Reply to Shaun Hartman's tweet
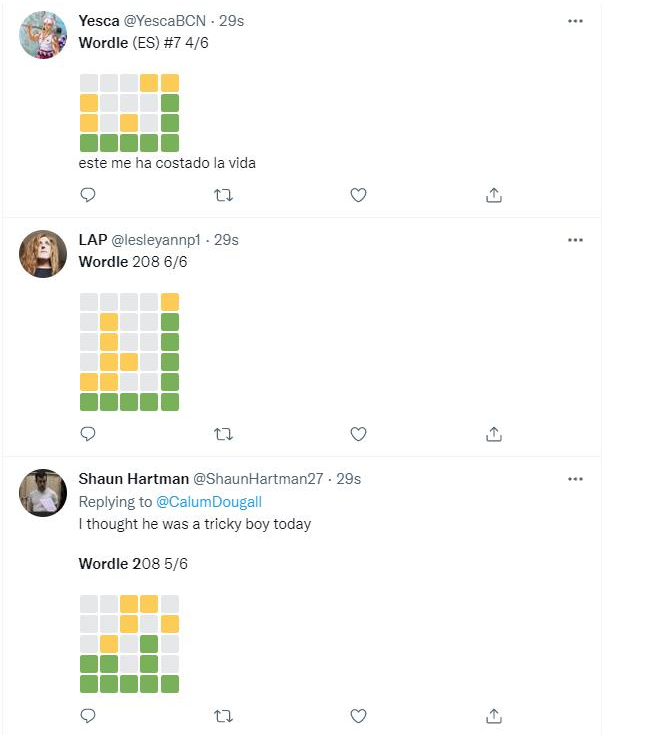The image size is (659, 744). pos(88,716)
